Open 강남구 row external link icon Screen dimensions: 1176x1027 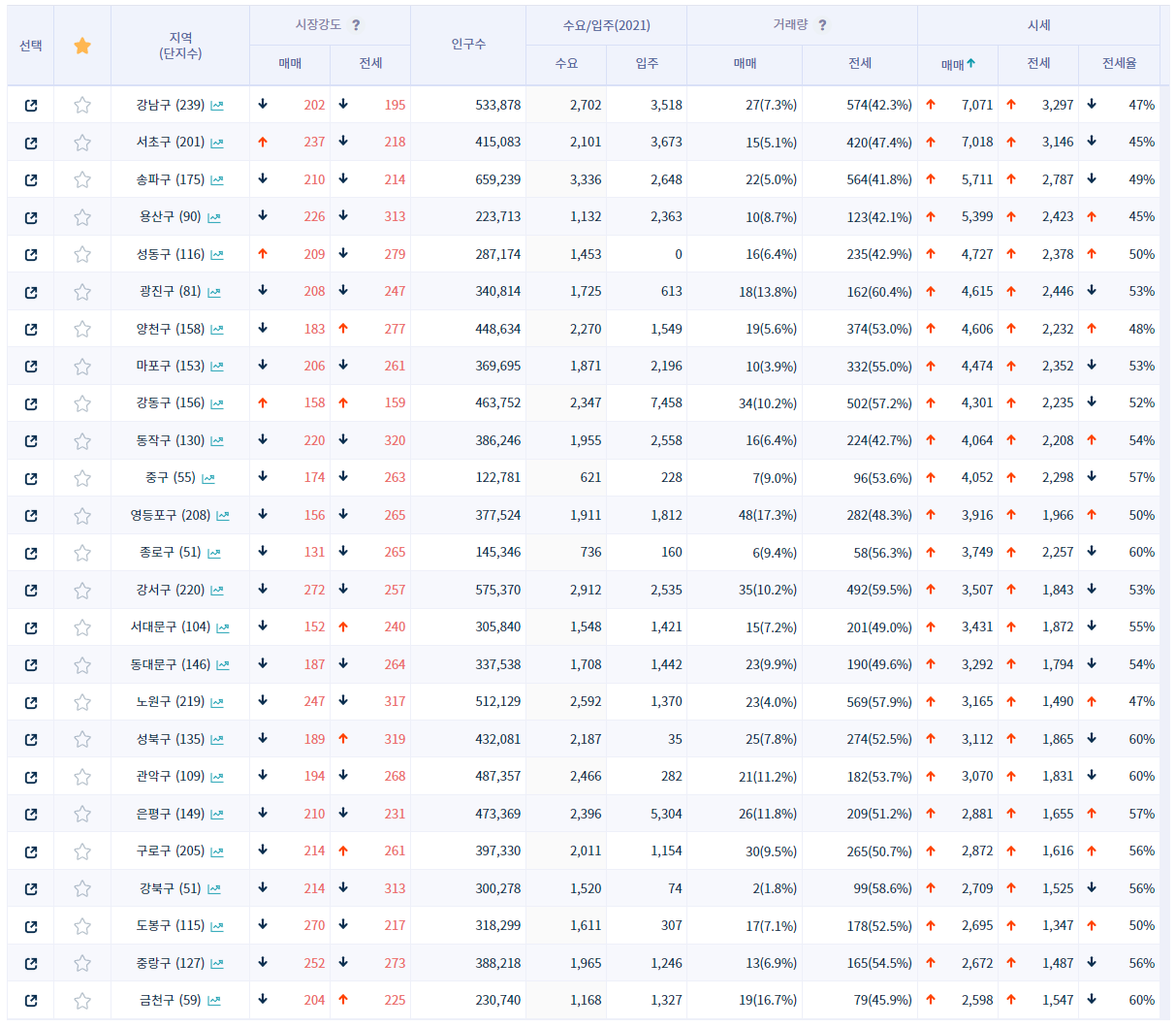31,106
